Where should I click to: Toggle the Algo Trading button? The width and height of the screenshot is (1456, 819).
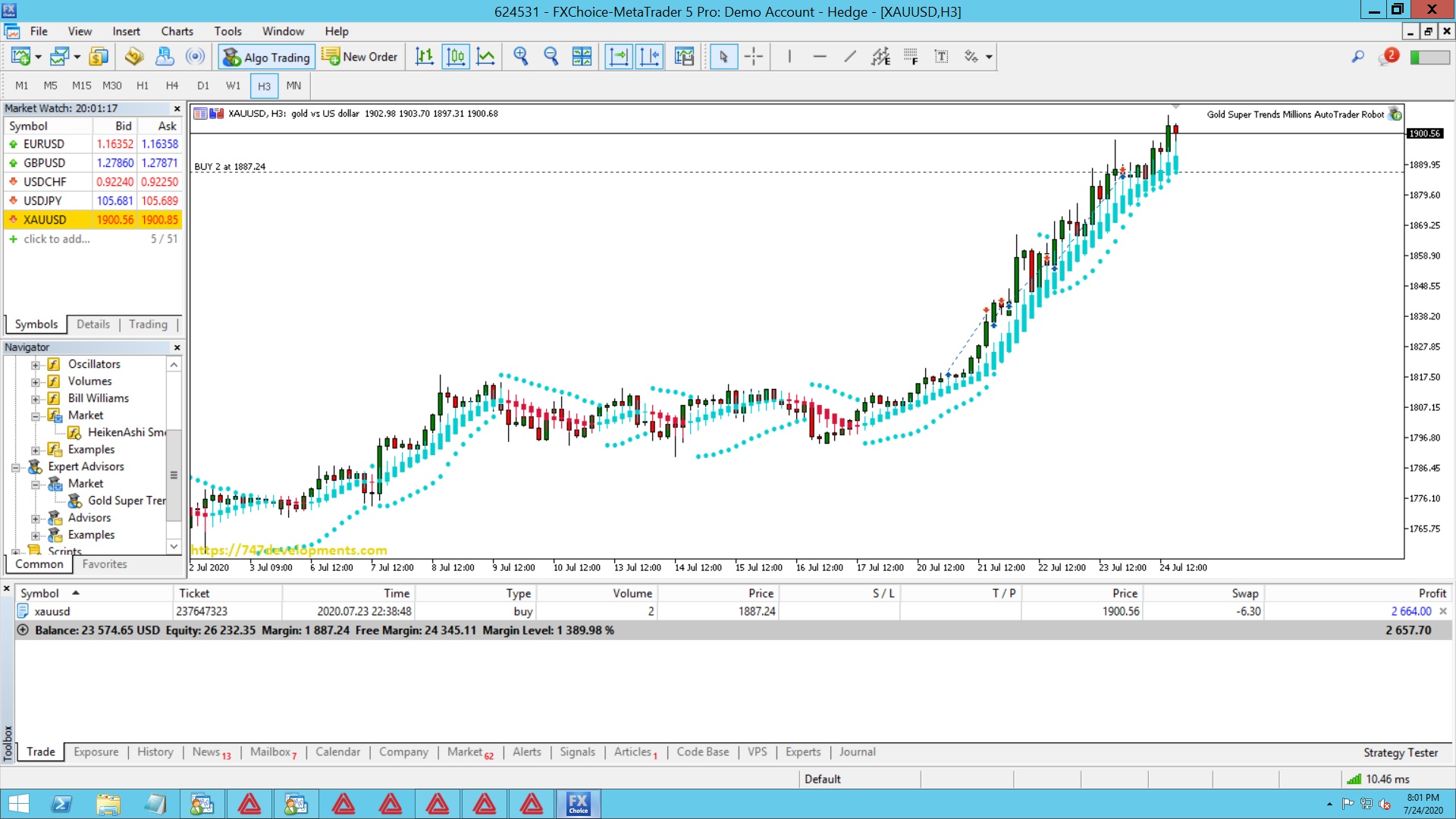coord(267,57)
